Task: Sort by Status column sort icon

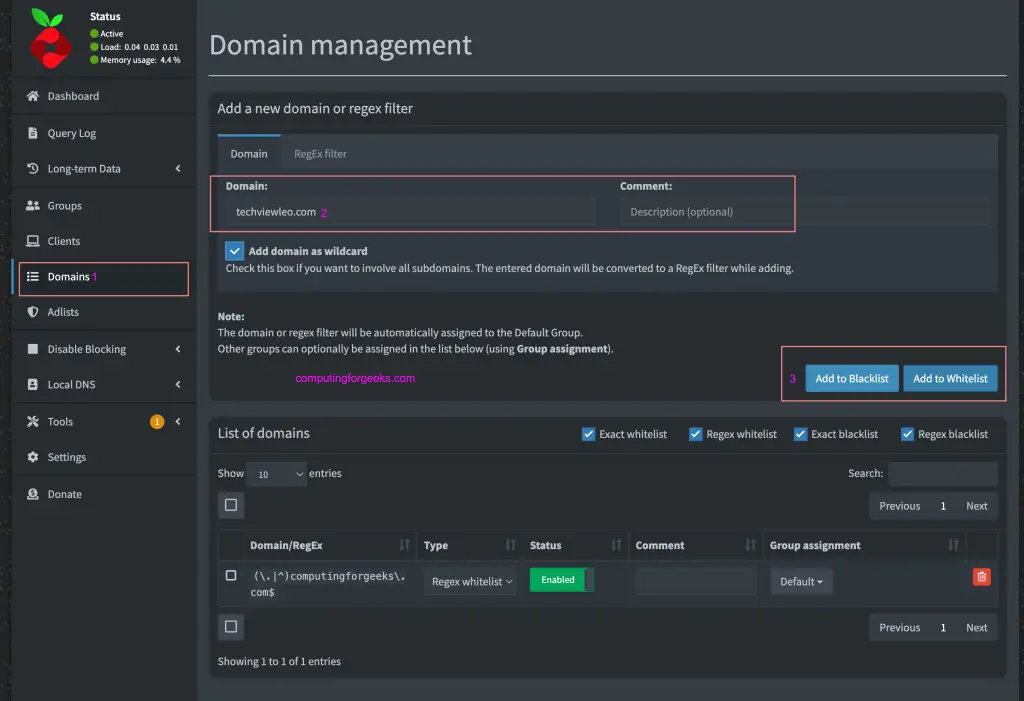Action: pos(616,545)
